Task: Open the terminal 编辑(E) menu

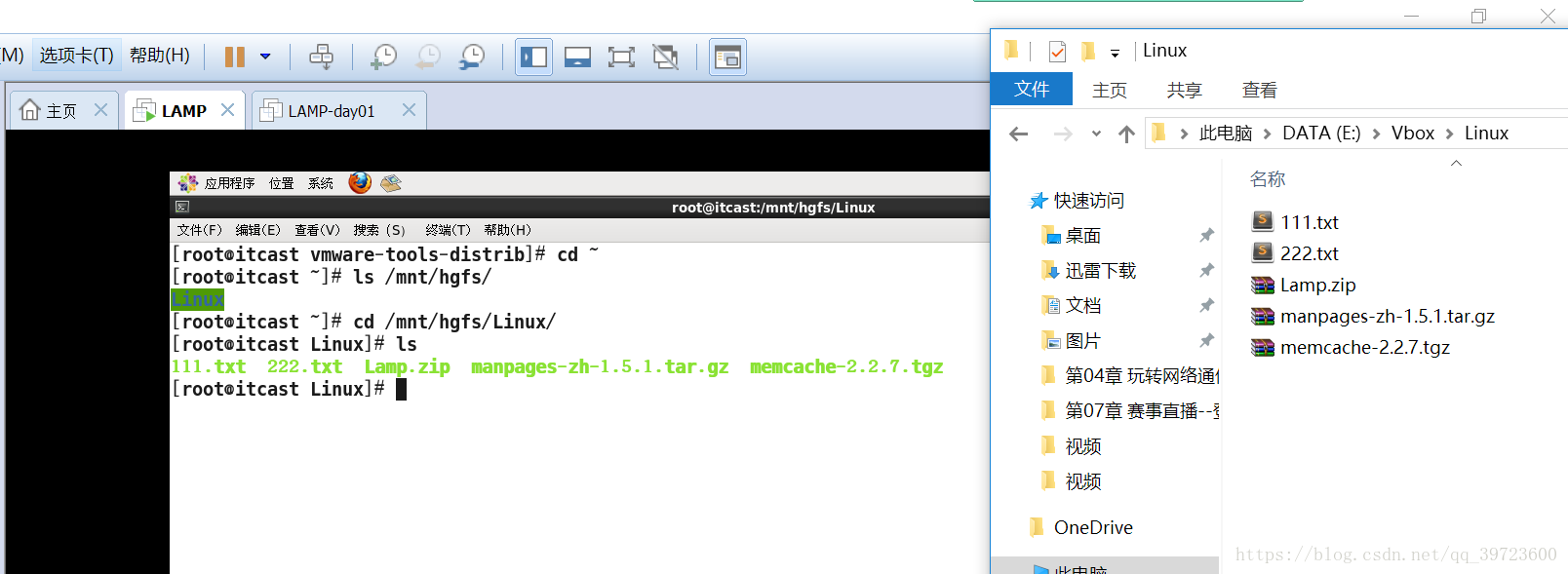Action: click(x=257, y=230)
